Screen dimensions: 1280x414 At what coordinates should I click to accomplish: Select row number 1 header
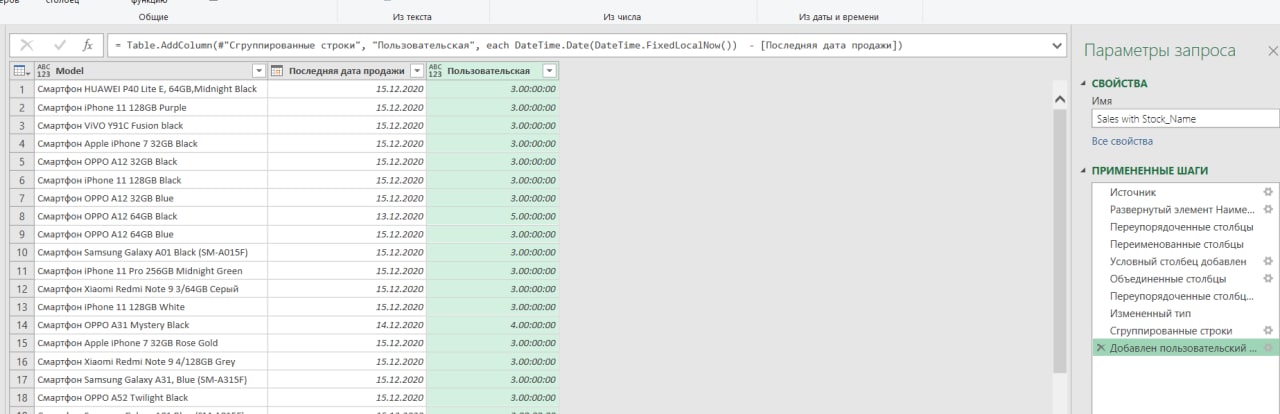[22, 89]
